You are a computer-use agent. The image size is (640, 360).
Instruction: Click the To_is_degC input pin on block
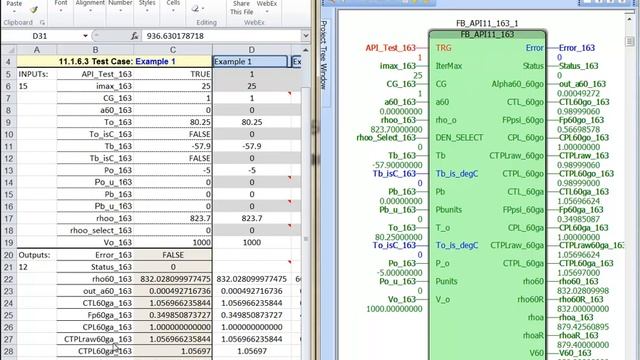point(456,245)
